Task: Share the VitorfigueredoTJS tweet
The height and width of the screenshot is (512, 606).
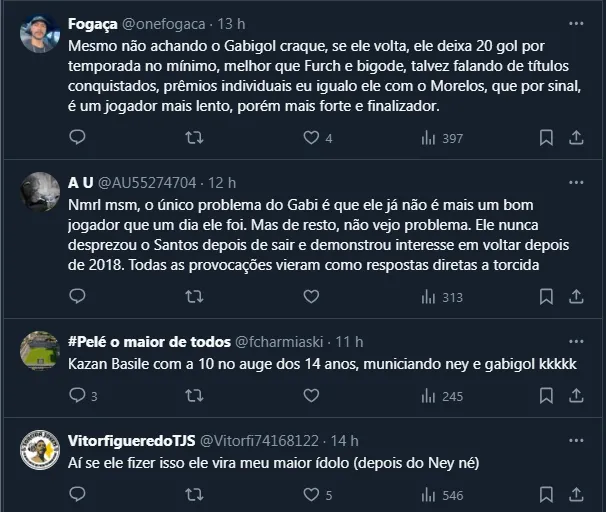Action: 577,494
